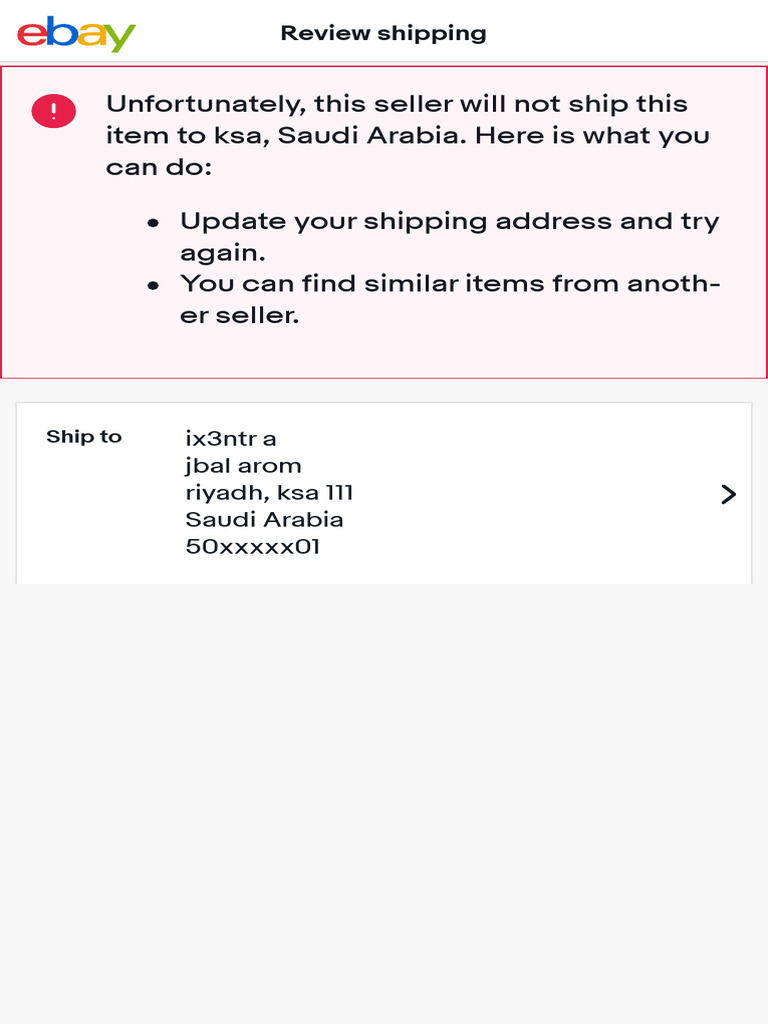Click the red 'e' in eBay logo

(x=32, y=34)
